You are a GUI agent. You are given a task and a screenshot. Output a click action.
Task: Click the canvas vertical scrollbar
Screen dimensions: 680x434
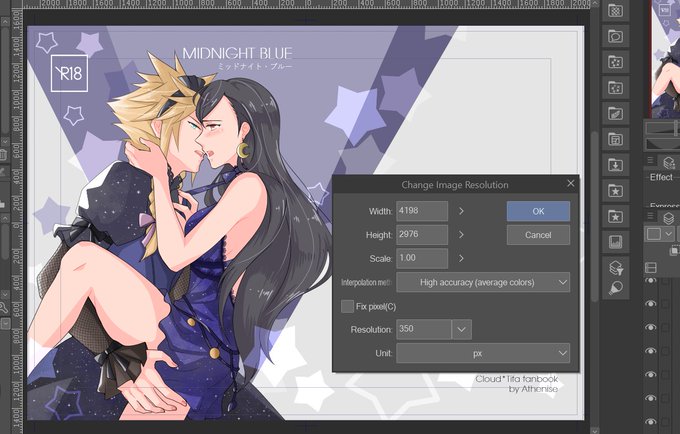(595, 215)
